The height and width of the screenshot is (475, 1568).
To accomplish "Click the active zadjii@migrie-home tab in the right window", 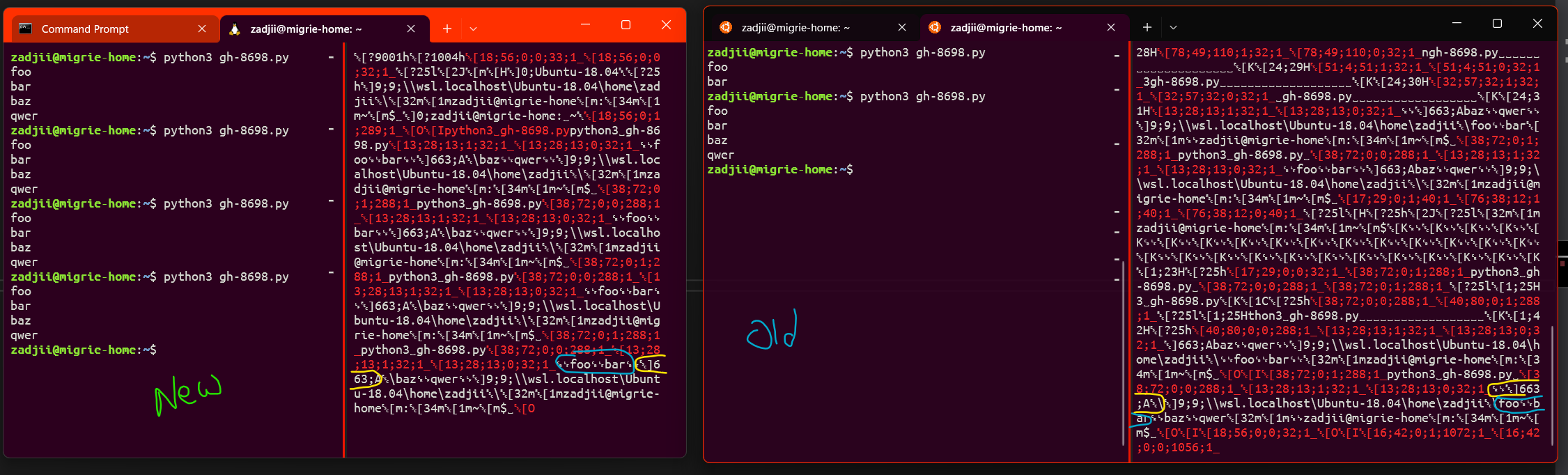I will point(1024,27).
